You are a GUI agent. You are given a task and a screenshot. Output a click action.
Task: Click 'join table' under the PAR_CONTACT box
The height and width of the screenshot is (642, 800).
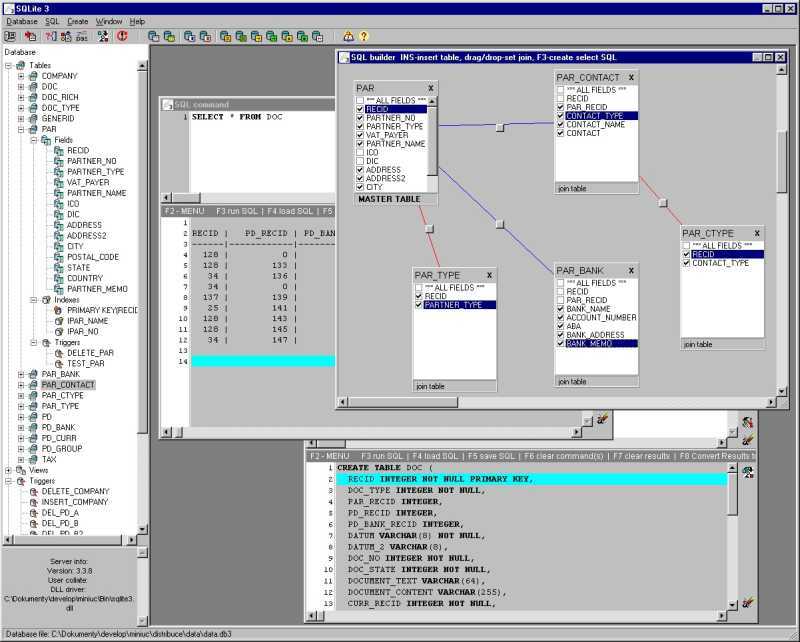pos(572,188)
